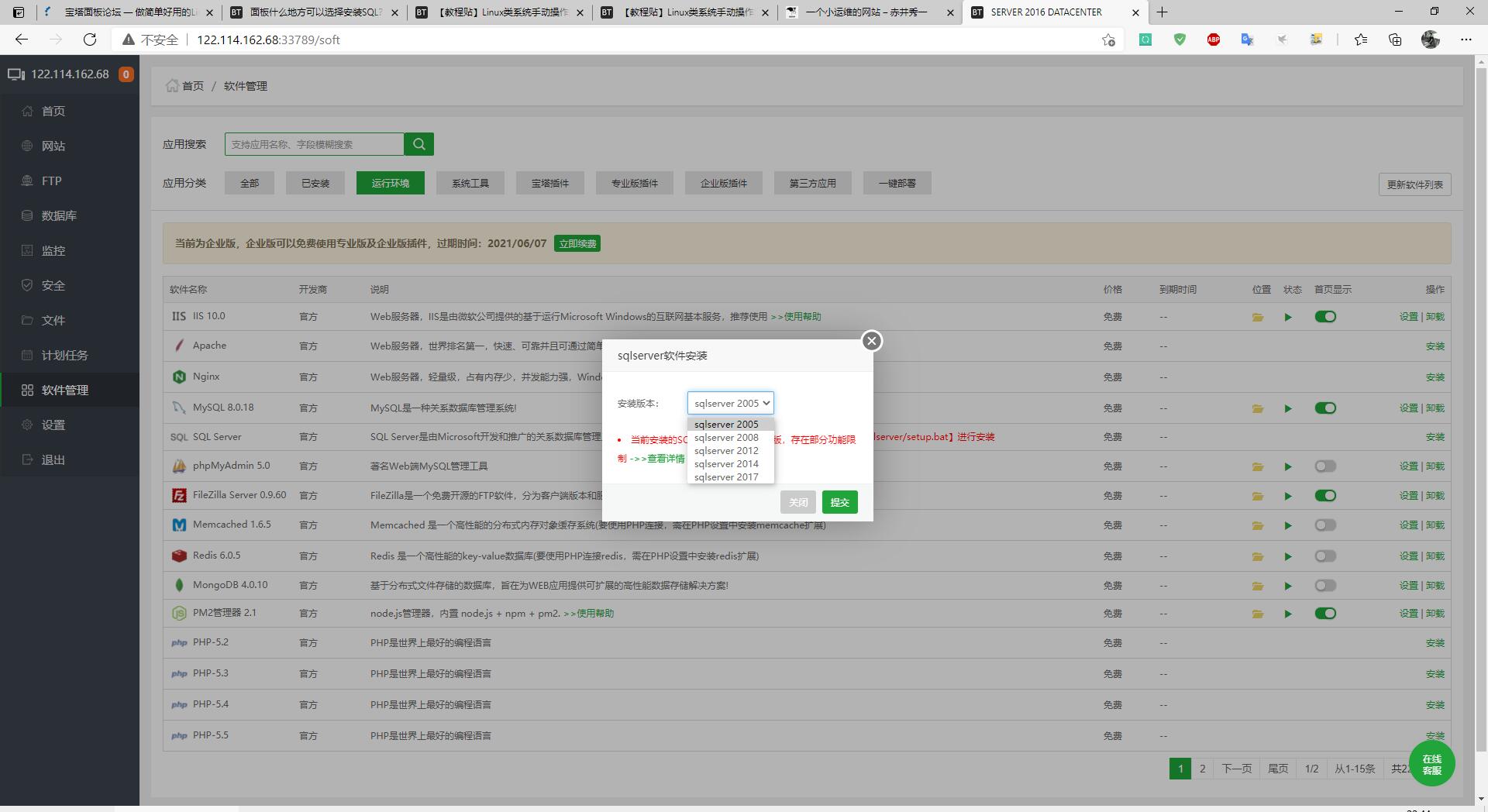Select the 第三方应用 category tab
The height and width of the screenshot is (812, 1488).
(x=813, y=184)
